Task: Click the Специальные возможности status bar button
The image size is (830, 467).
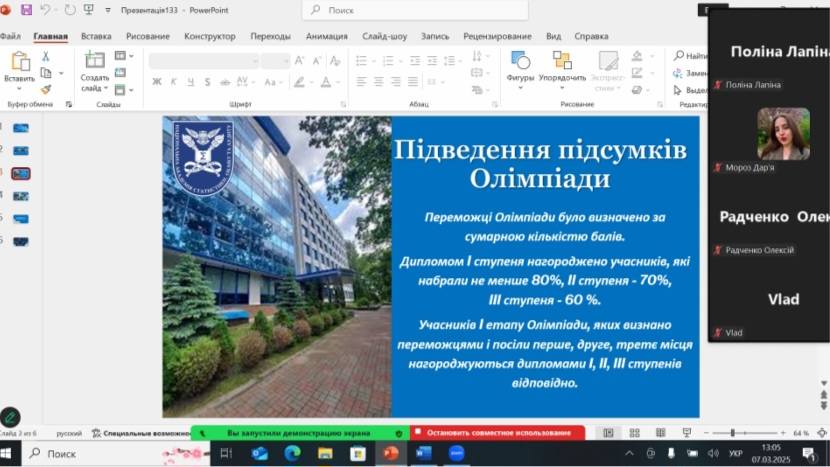Action: (141, 433)
